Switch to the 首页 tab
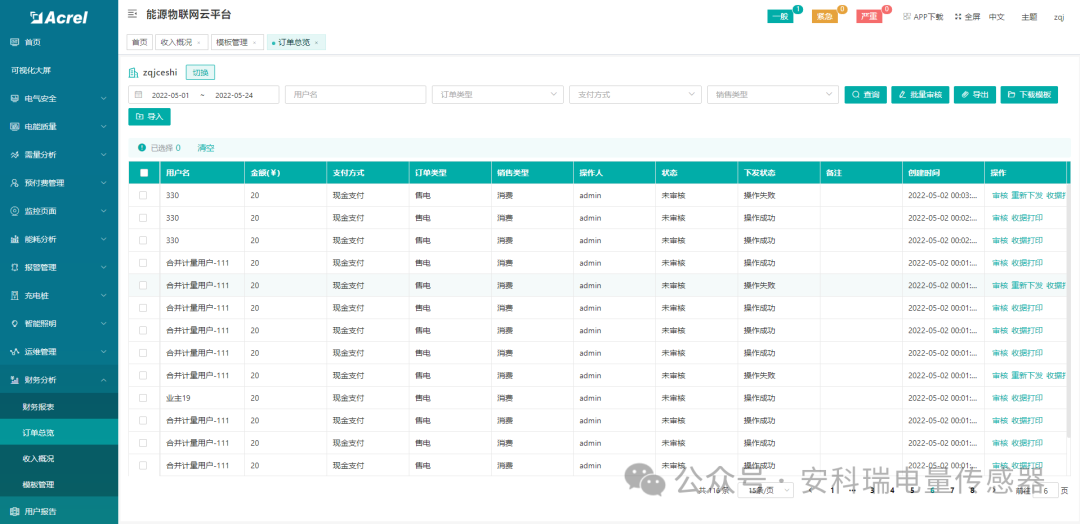 click(140, 43)
